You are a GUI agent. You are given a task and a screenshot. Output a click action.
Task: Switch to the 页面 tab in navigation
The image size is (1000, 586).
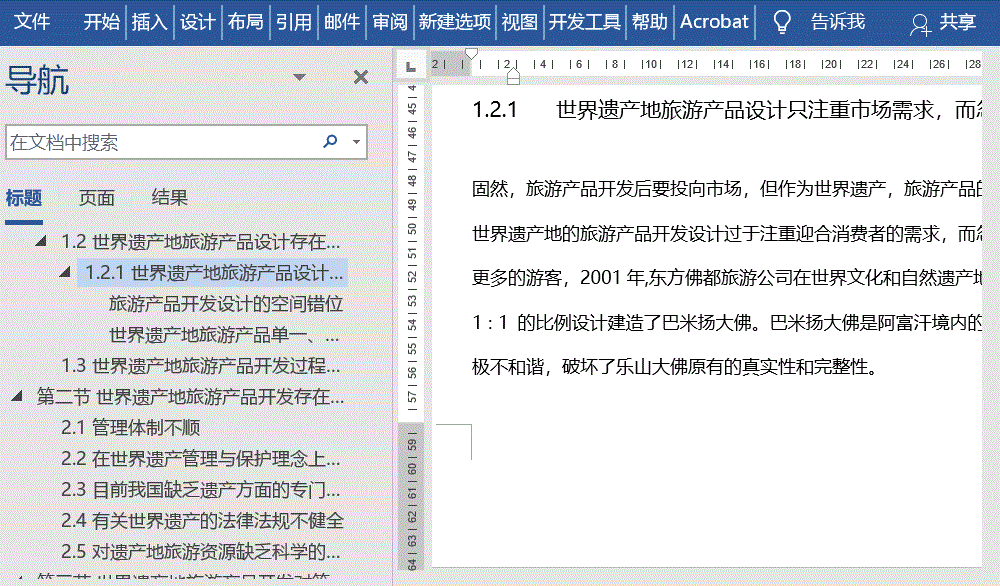coord(95,197)
